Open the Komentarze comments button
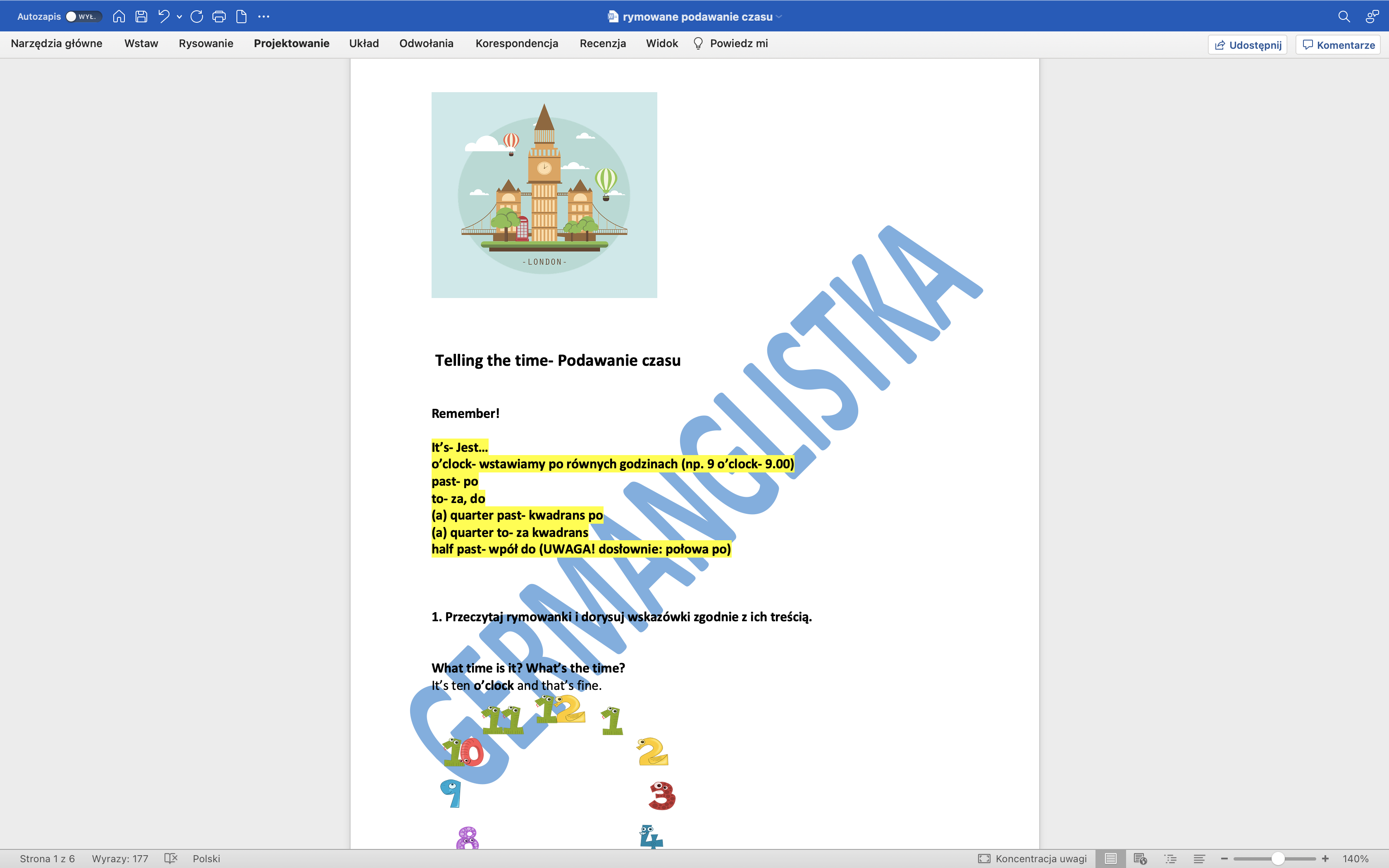The height and width of the screenshot is (868, 1389). pyautogui.click(x=1338, y=45)
